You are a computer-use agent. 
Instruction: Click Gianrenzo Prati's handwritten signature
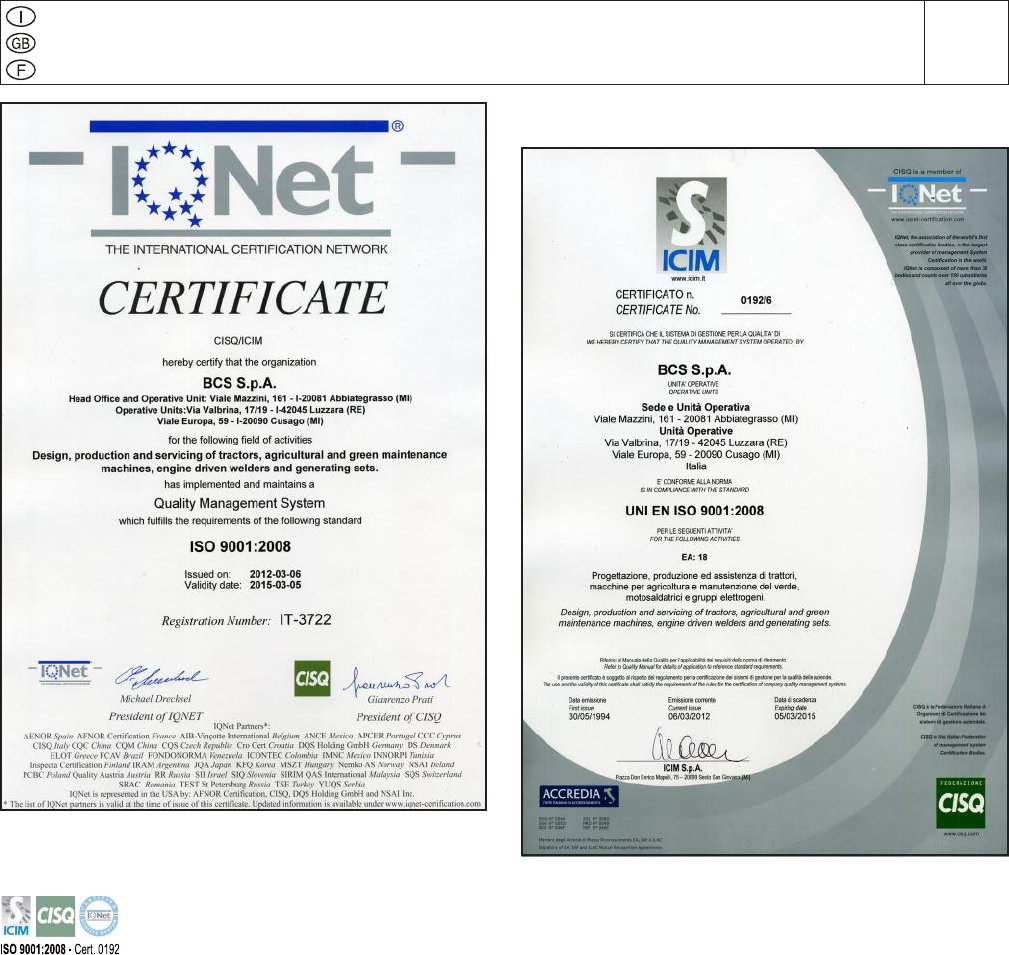pos(396,682)
